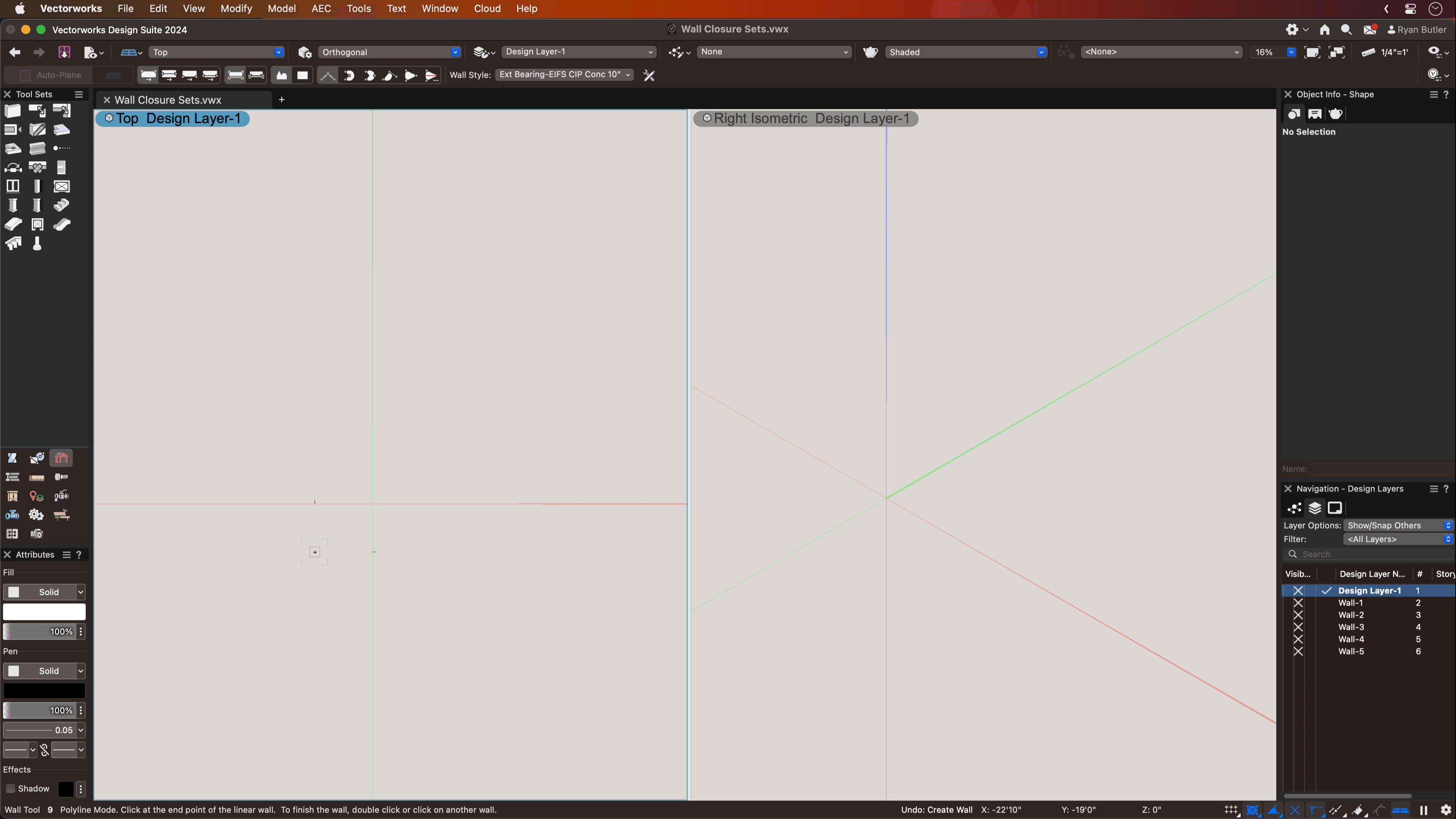
Task: Open the Filter All Layers dropdown
Action: [1398, 539]
